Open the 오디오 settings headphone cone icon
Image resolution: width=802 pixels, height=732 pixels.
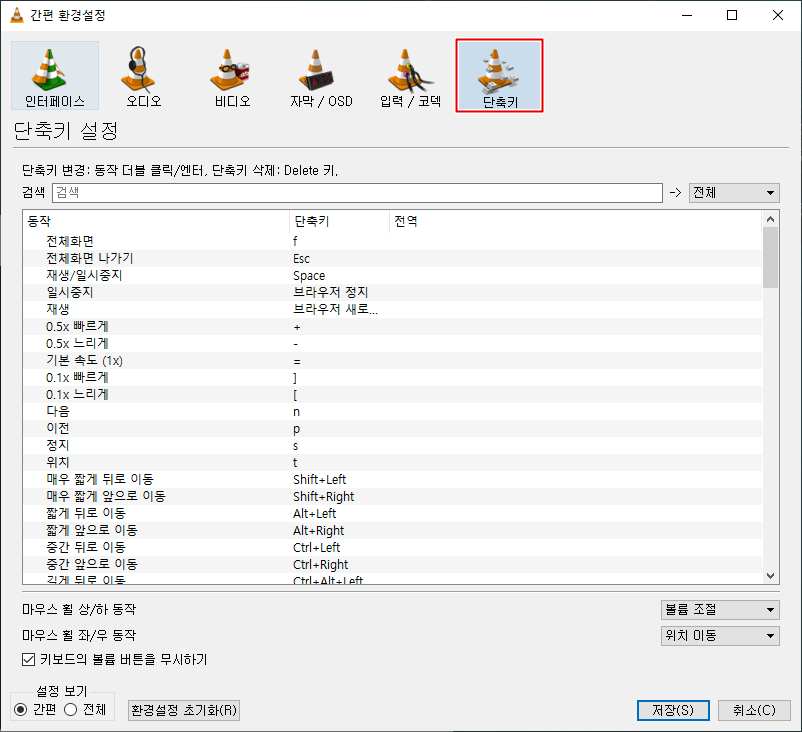pyautogui.click(x=143, y=75)
